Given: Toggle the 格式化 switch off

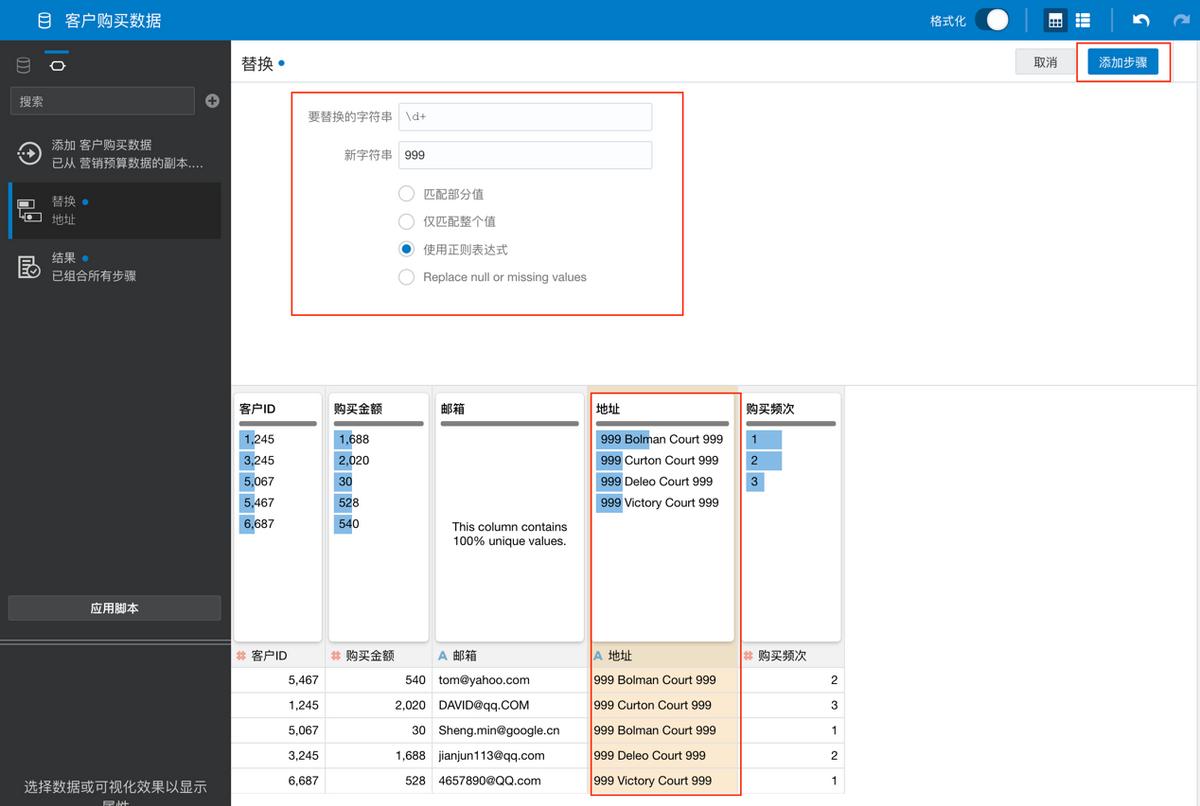Looking at the screenshot, I should 992,19.
